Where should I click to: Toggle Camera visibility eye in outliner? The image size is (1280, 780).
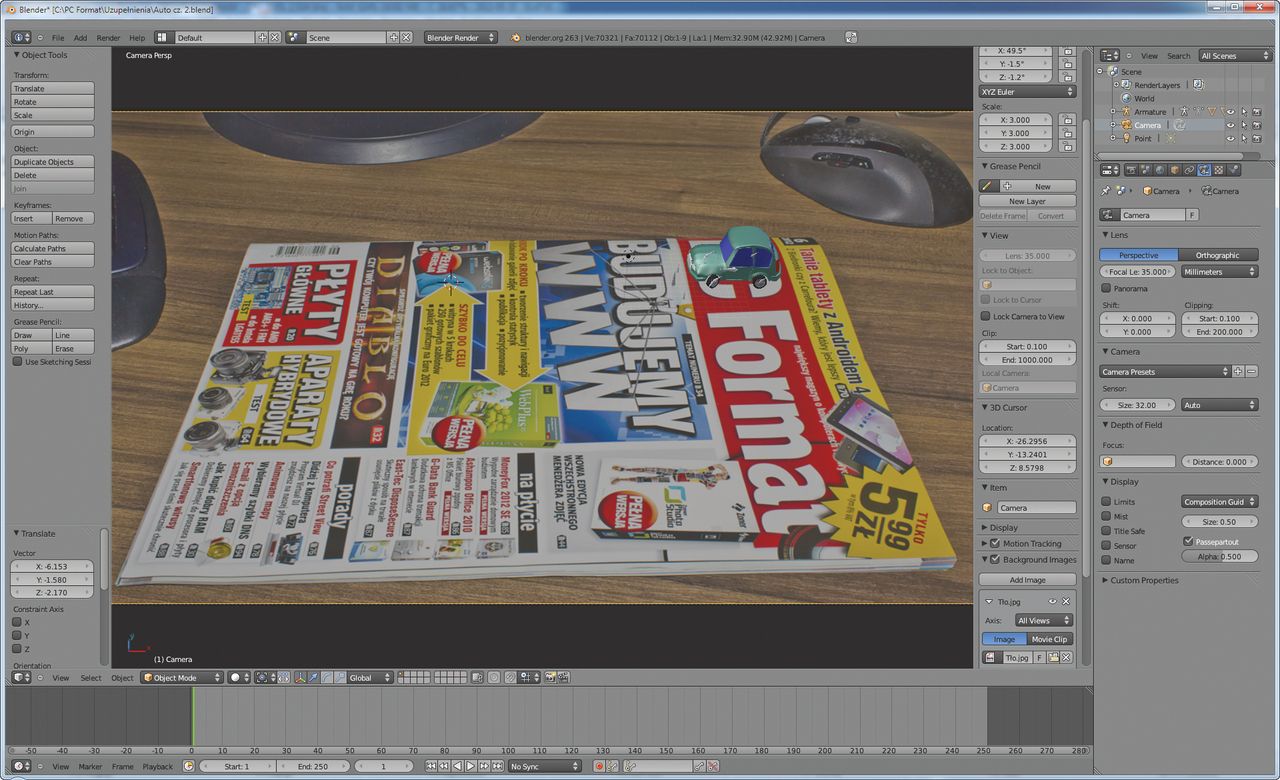tap(1230, 125)
